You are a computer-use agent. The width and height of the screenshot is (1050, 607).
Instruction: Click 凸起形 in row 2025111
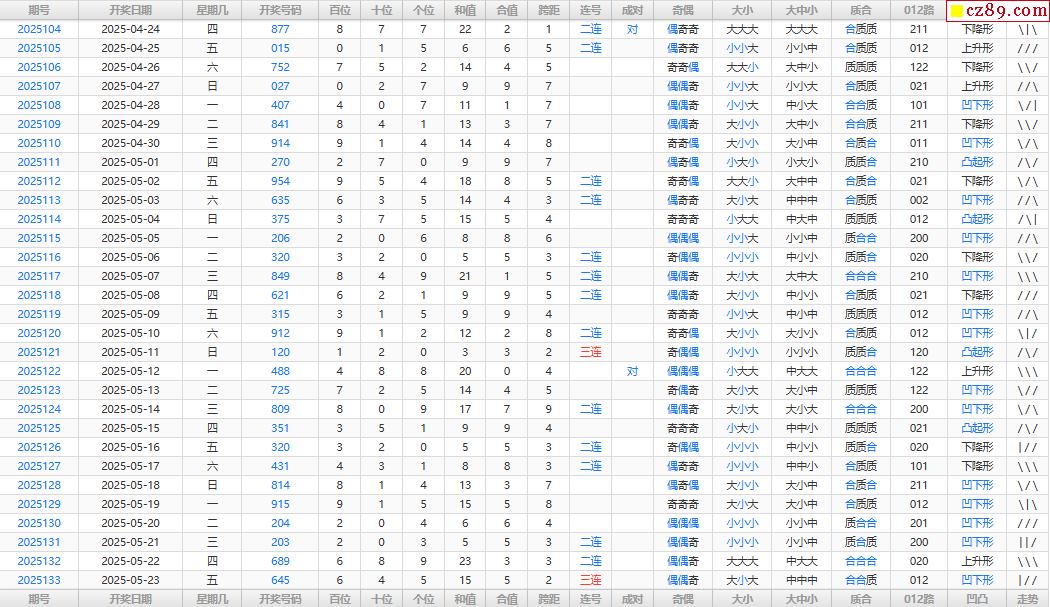(978, 162)
